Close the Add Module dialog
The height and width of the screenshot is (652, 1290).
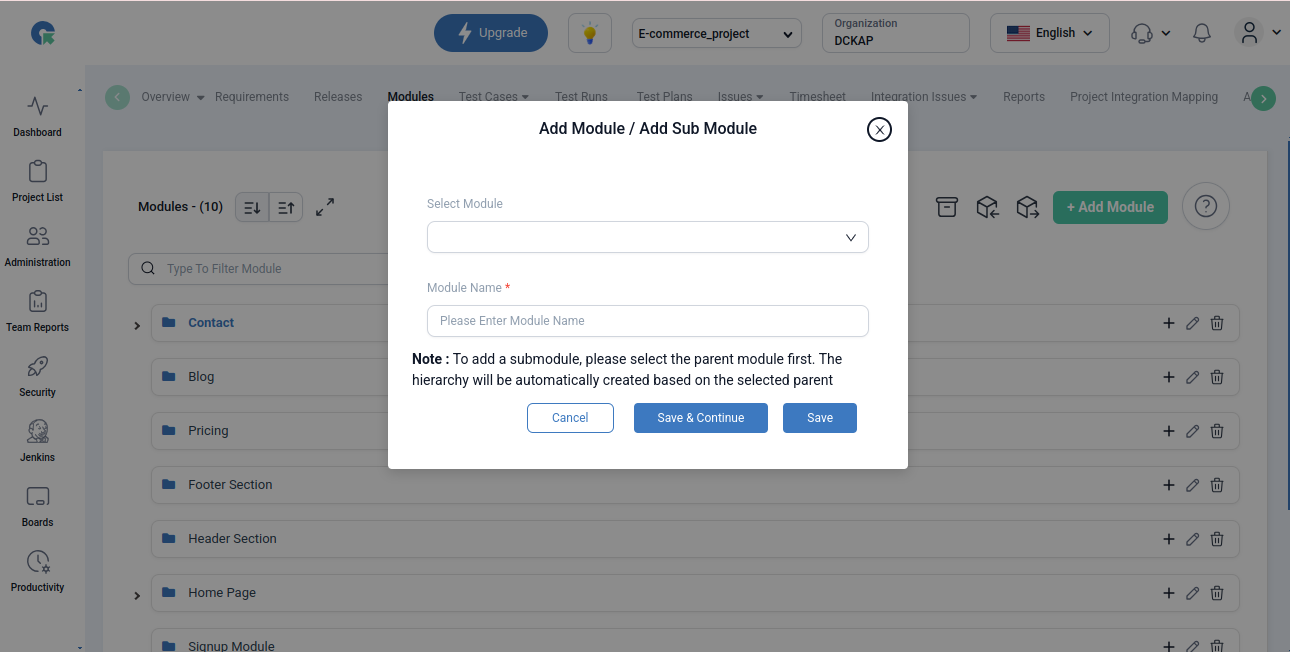[x=879, y=129]
